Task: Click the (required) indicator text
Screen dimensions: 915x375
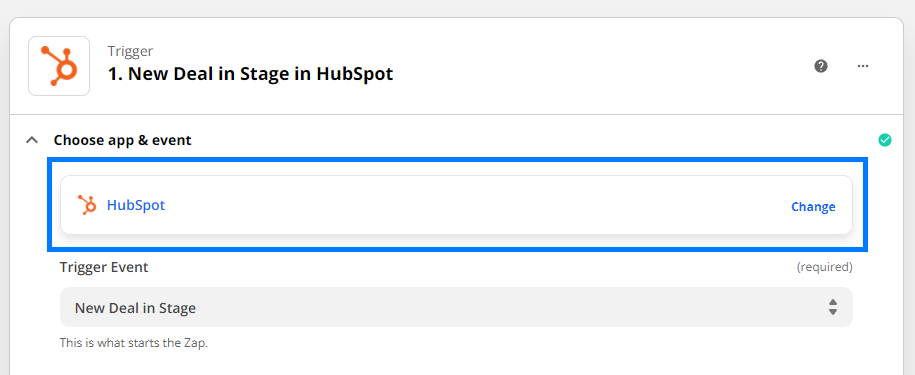Action: tap(825, 267)
